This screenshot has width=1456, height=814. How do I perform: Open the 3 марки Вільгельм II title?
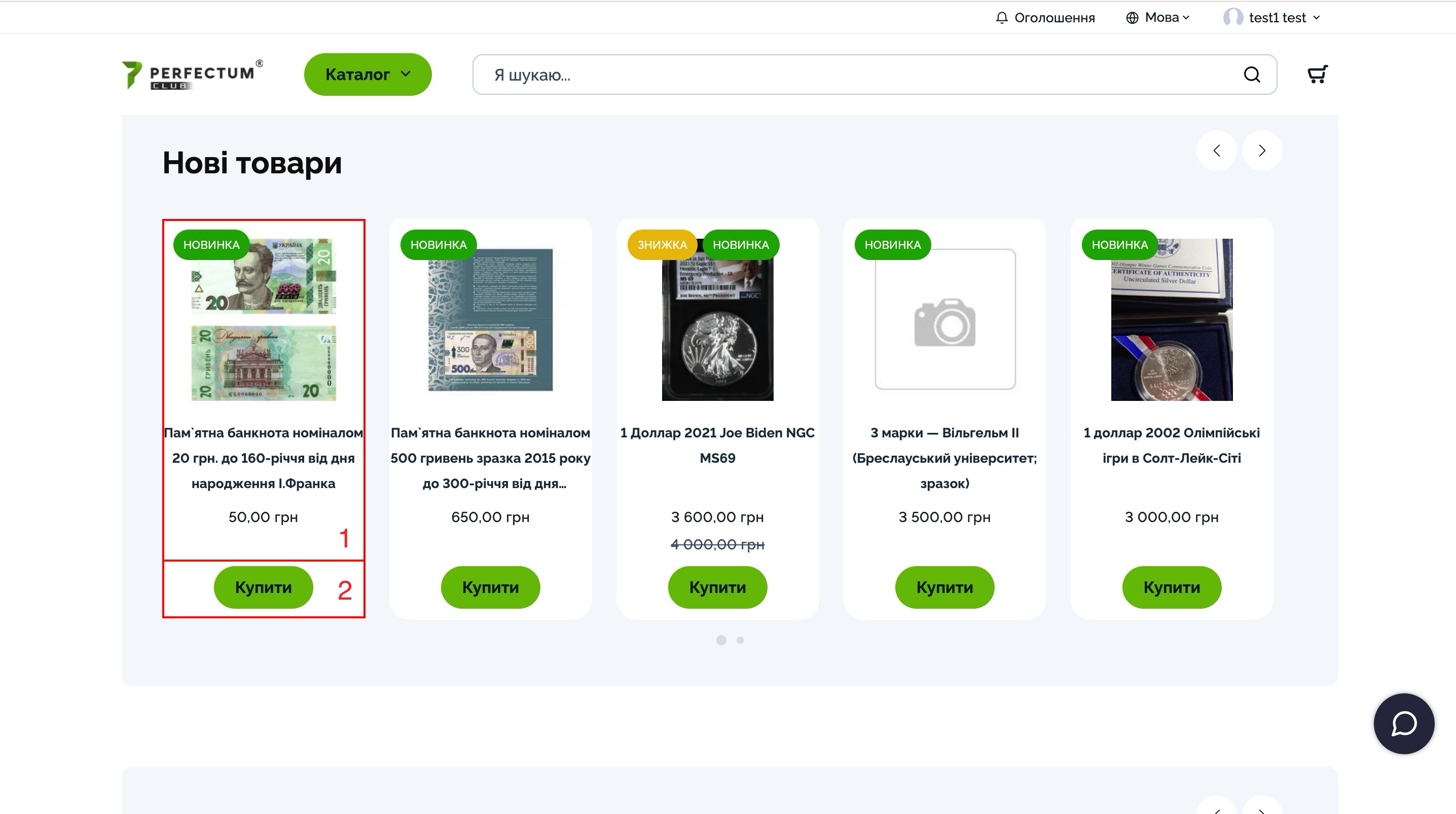[x=944, y=458]
